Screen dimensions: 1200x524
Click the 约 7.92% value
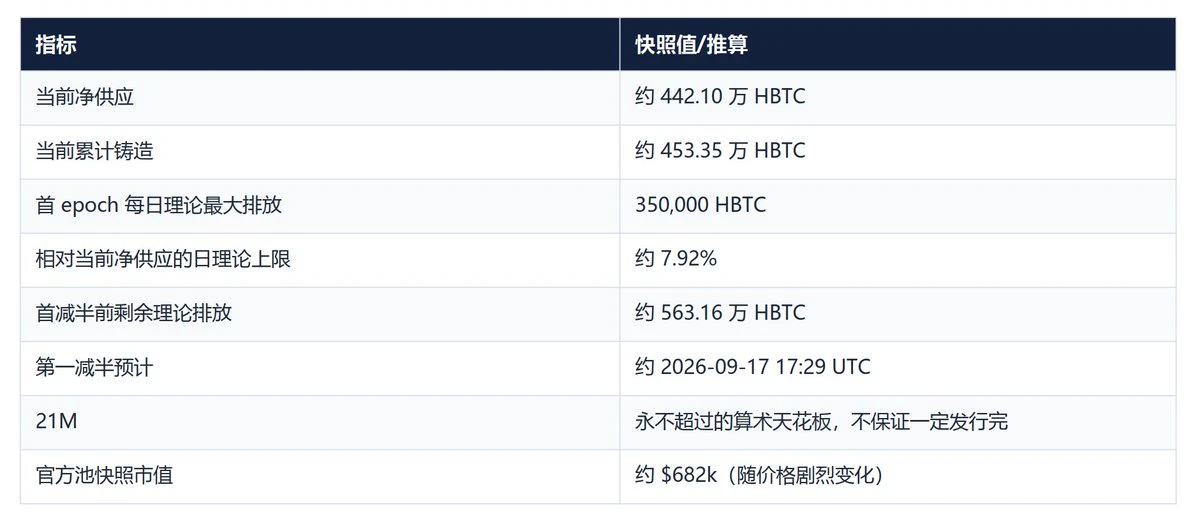(x=676, y=259)
